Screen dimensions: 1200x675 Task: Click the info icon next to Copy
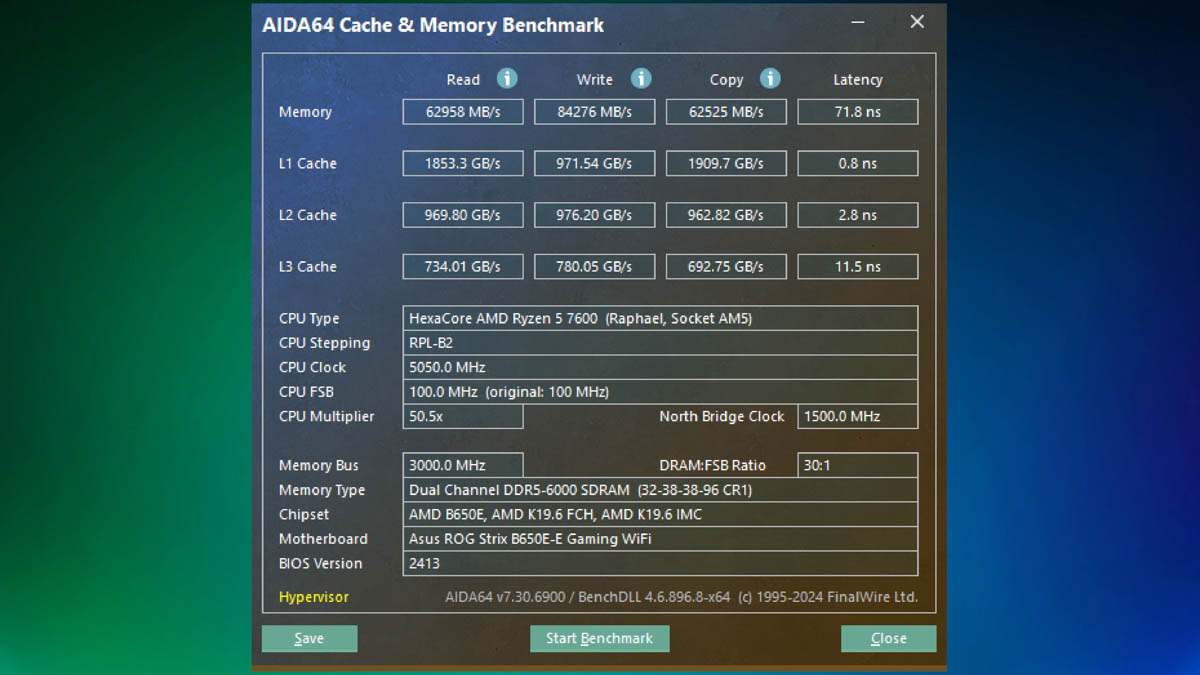tap(769, 78)
